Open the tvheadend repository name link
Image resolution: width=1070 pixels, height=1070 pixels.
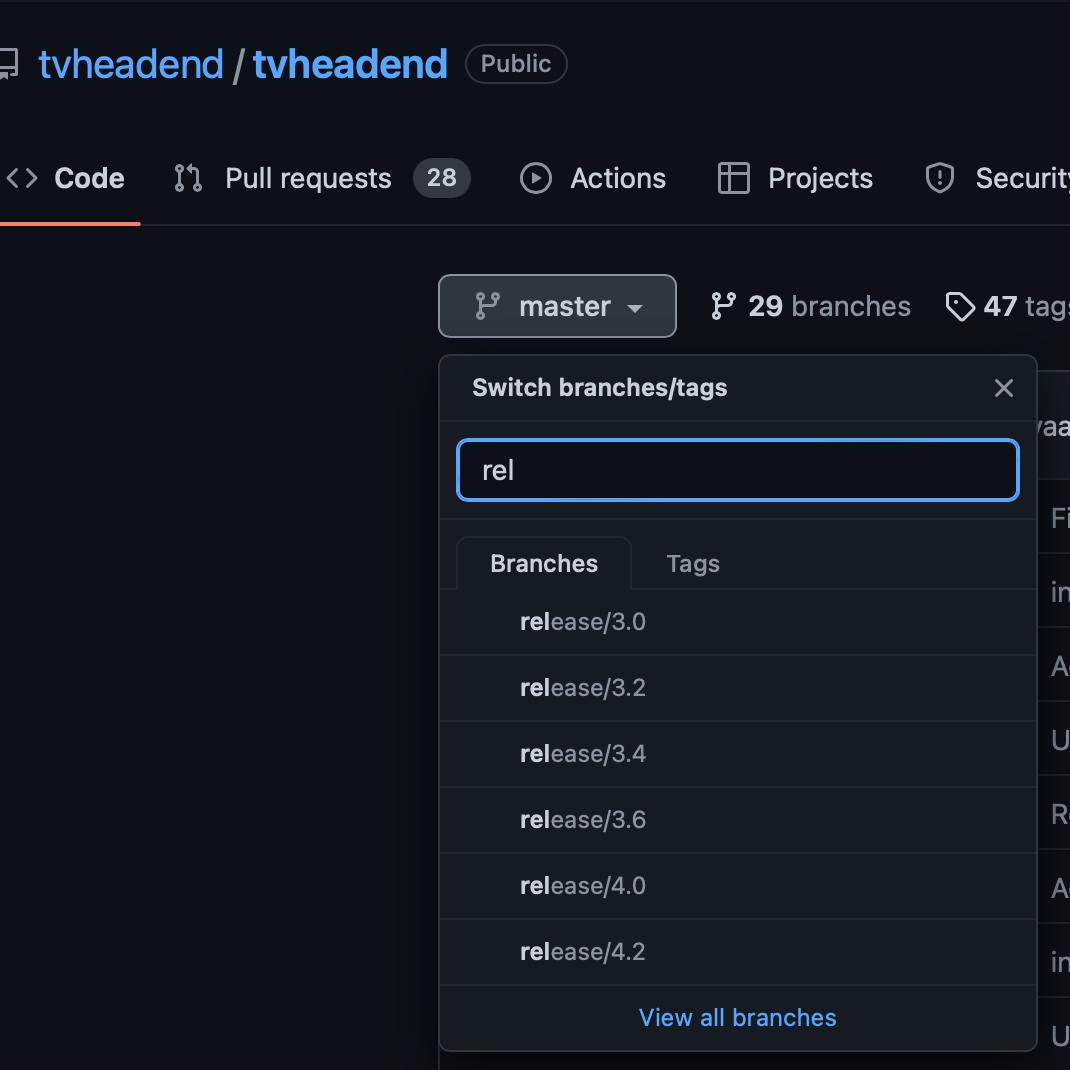pyautogui.click(x=350, y=64)
